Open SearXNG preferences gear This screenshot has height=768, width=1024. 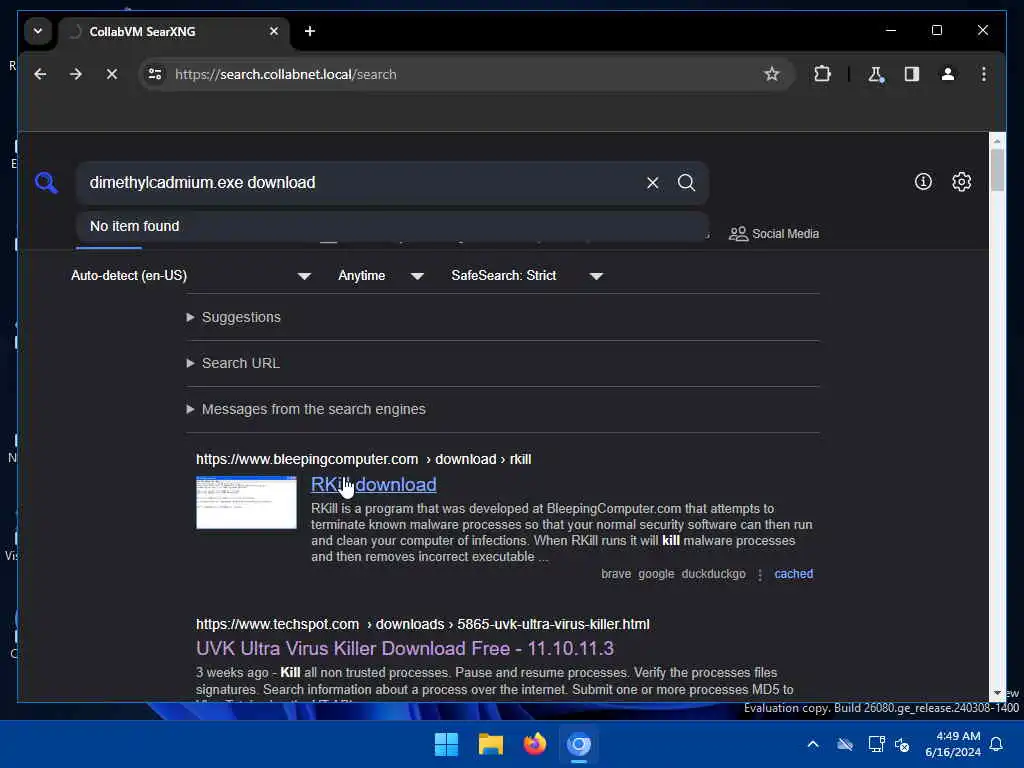(x=961, y=182)
